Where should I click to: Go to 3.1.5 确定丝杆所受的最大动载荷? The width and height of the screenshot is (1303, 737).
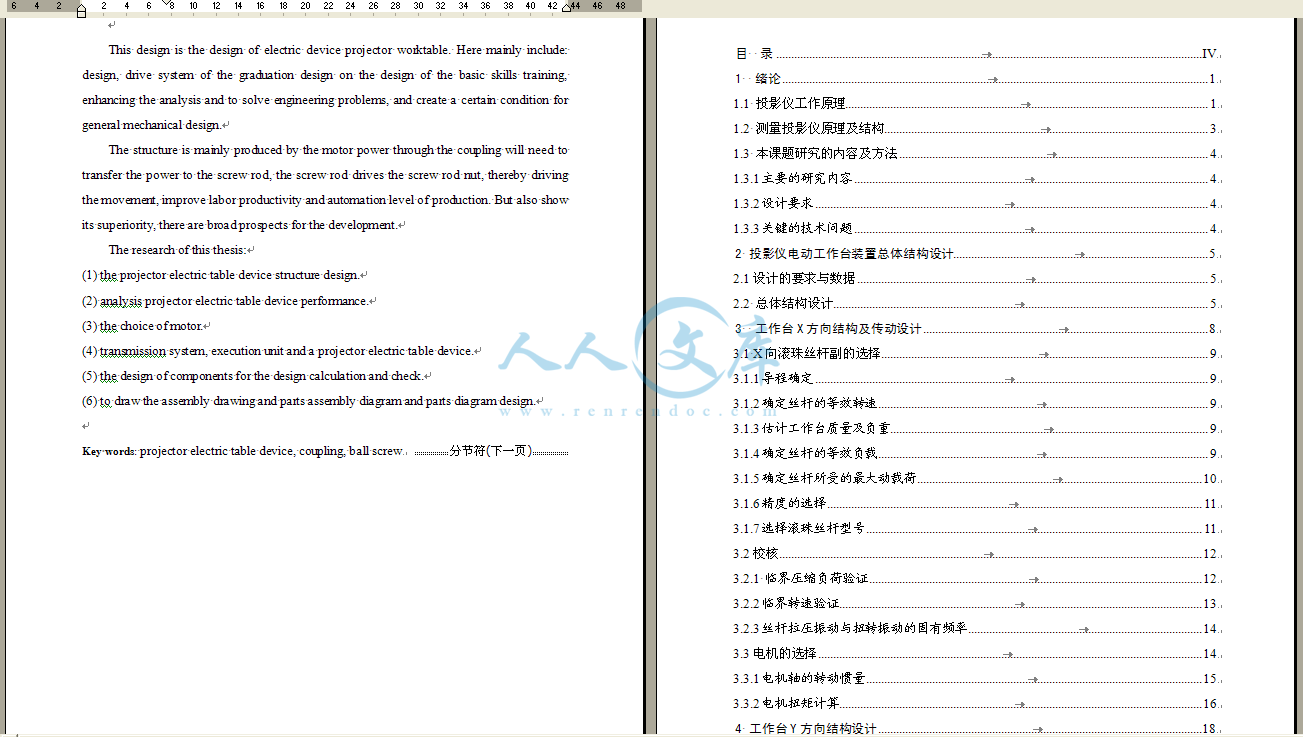(977, 479)
